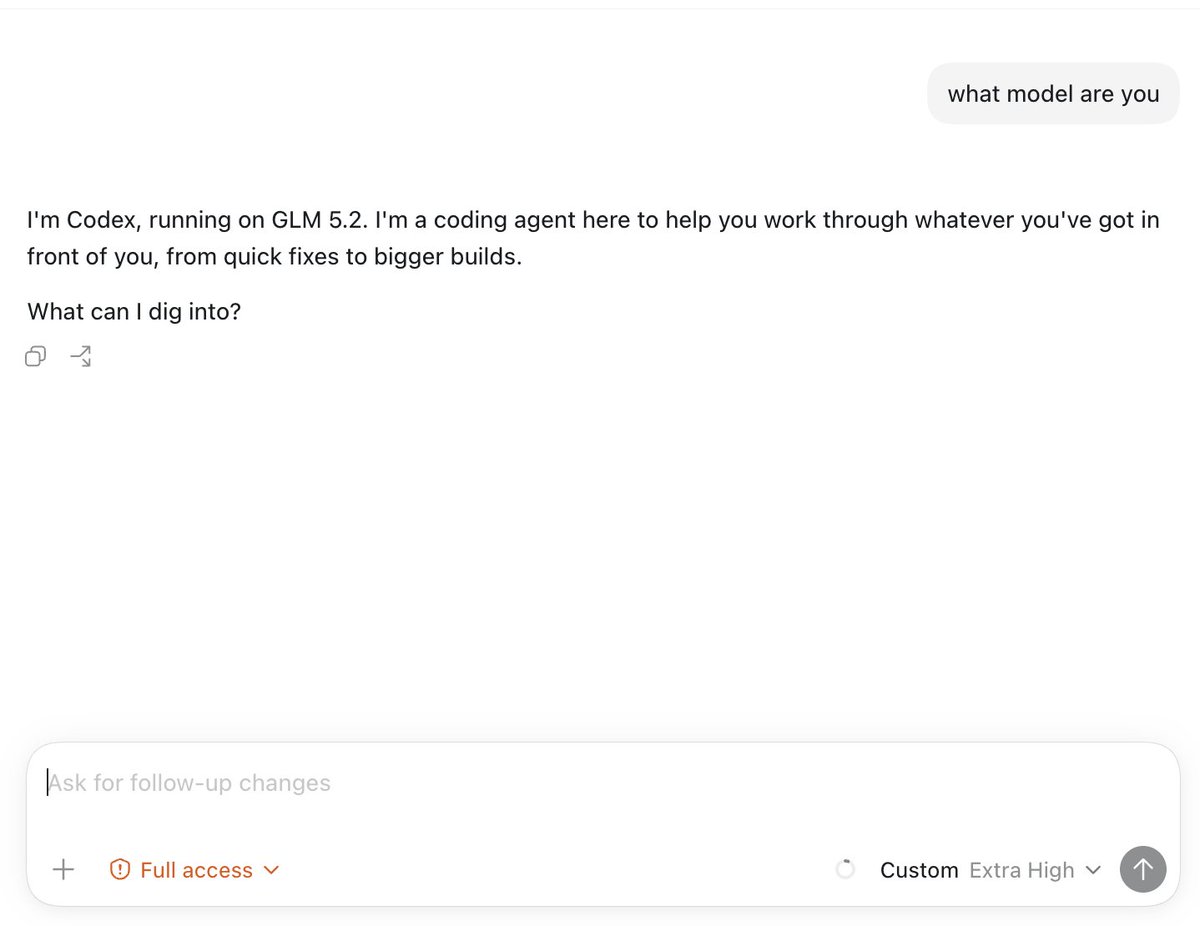Copy the Codex response with the copy icon

click(36, 356)
